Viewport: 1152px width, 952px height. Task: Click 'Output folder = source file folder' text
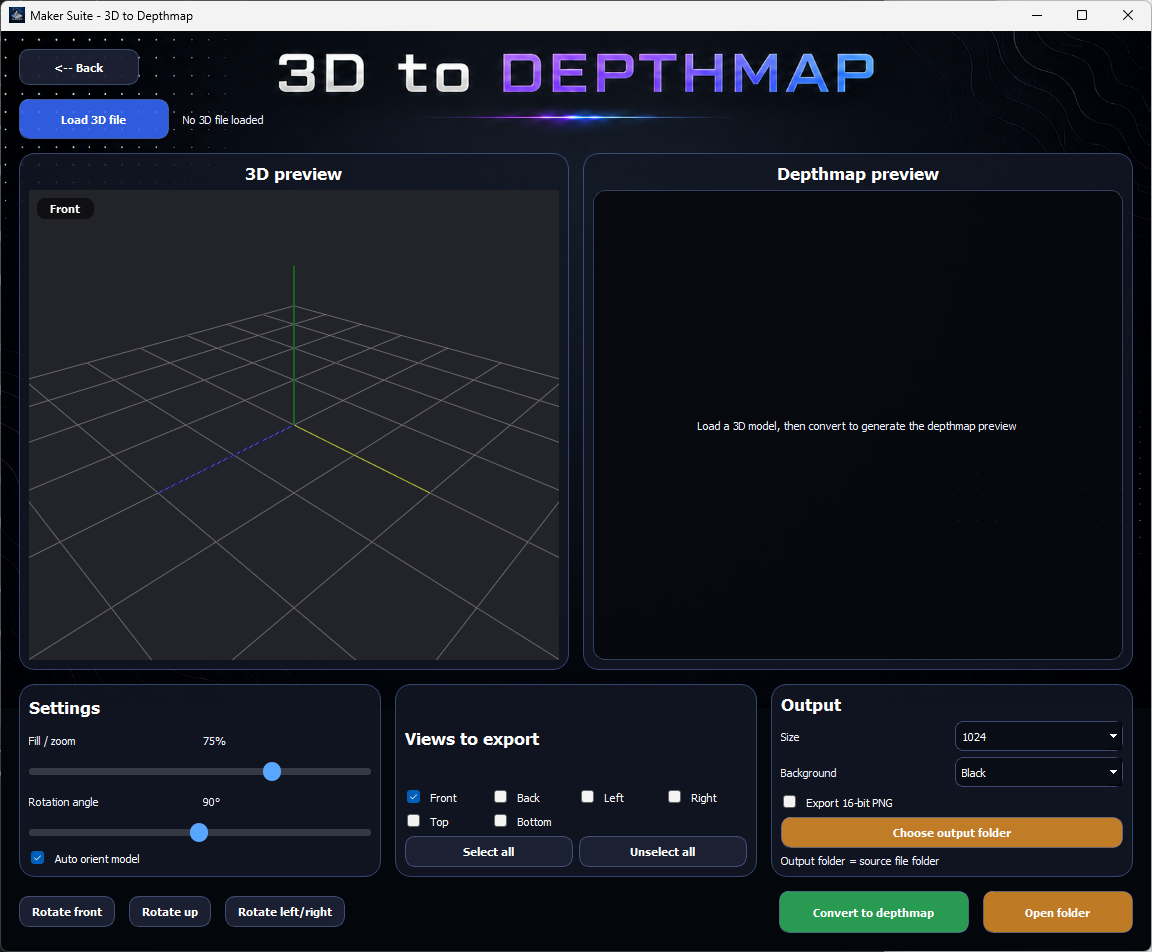pos(860,861)
